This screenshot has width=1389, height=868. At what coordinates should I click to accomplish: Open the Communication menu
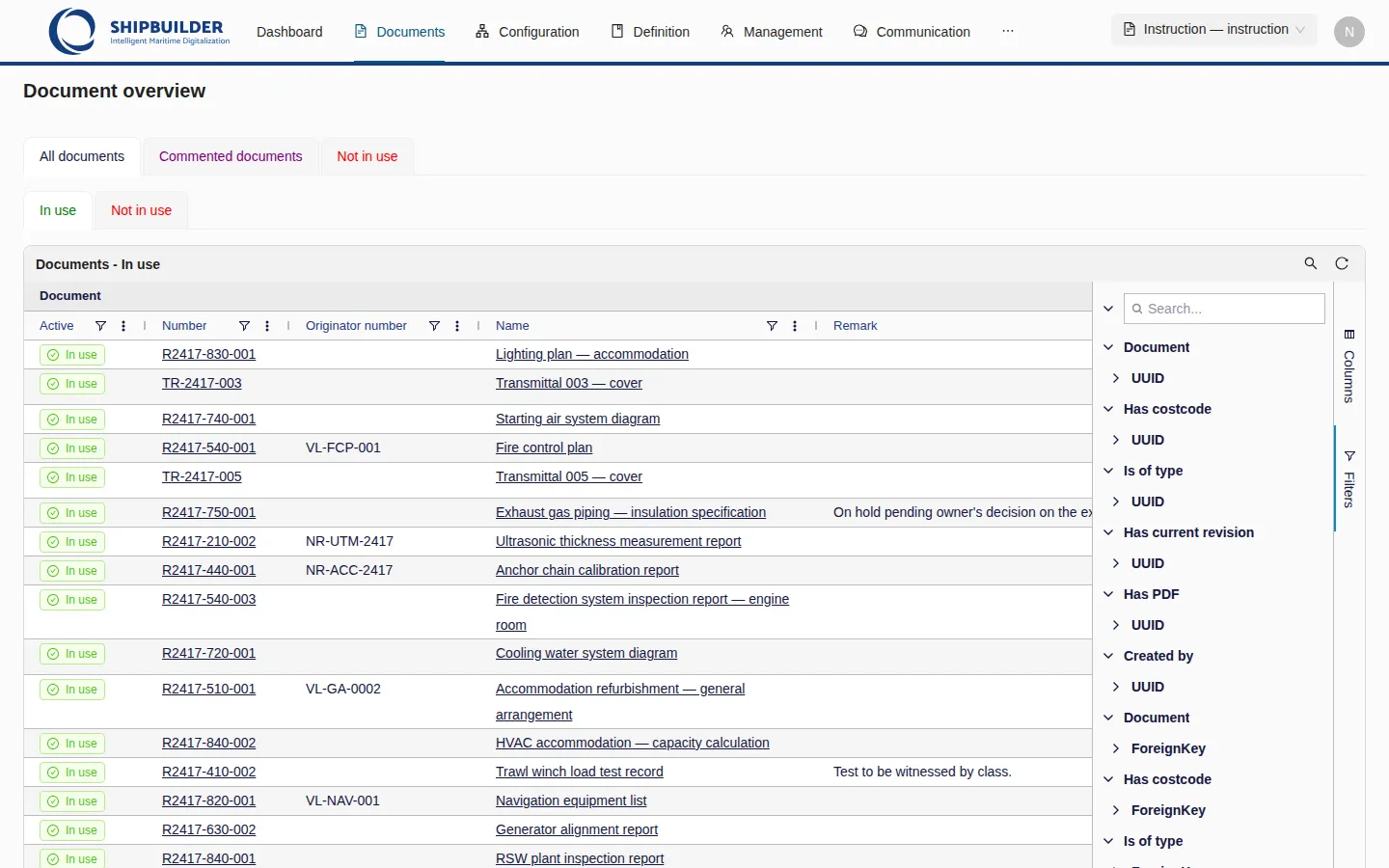pyautogui.click(x=912, y=32)
